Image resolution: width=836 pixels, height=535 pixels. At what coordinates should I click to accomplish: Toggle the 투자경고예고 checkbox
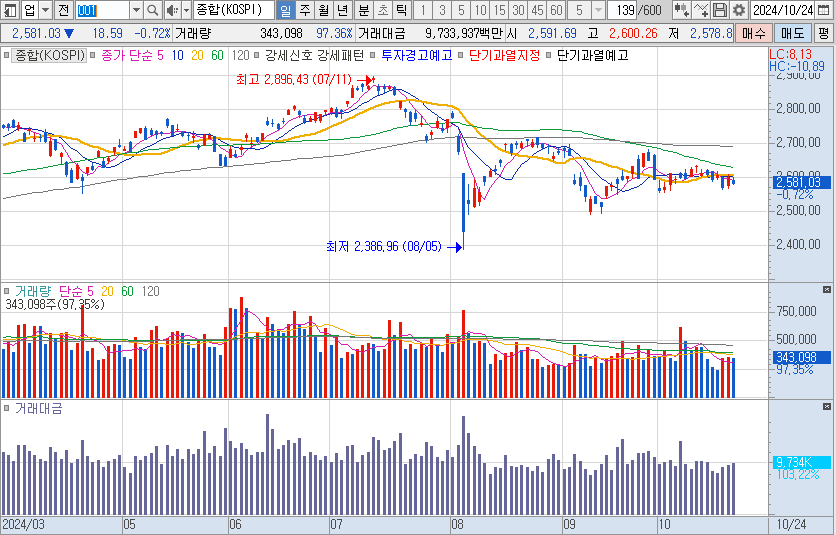point(372,55)
